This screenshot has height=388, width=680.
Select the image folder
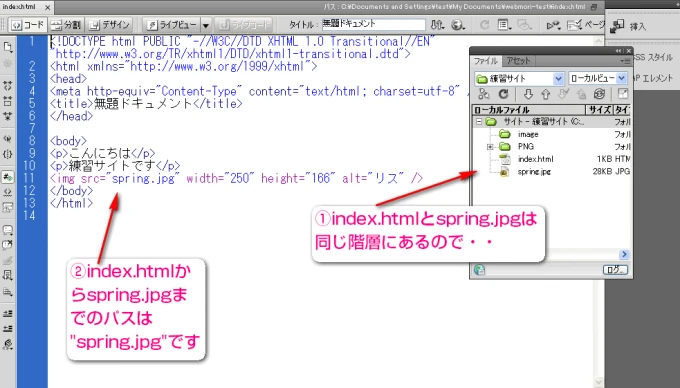pyautogui.click(x=528, y=134)
